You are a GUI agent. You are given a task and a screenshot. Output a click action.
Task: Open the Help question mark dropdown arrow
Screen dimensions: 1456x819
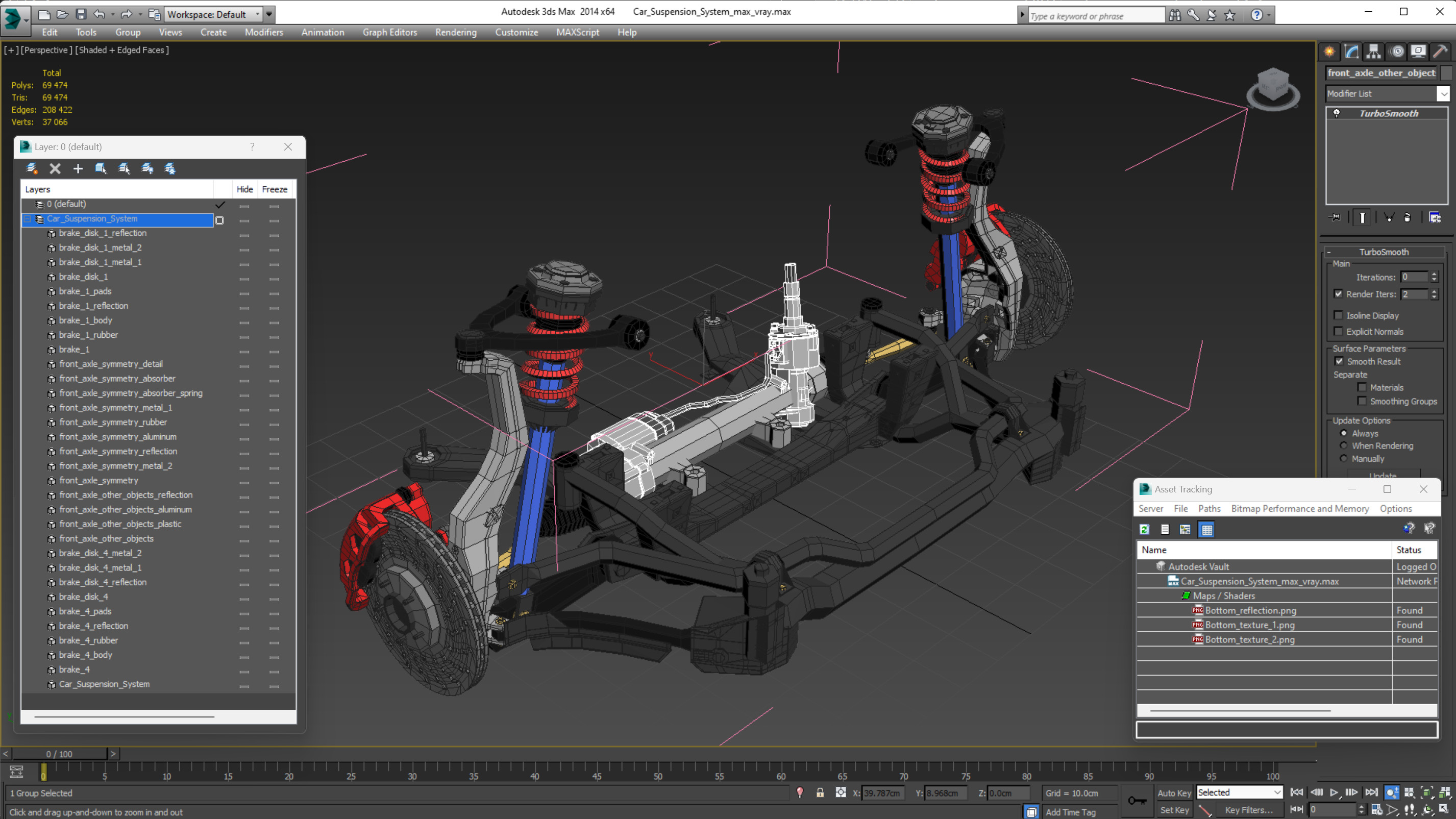click(x=1269, y=15)
